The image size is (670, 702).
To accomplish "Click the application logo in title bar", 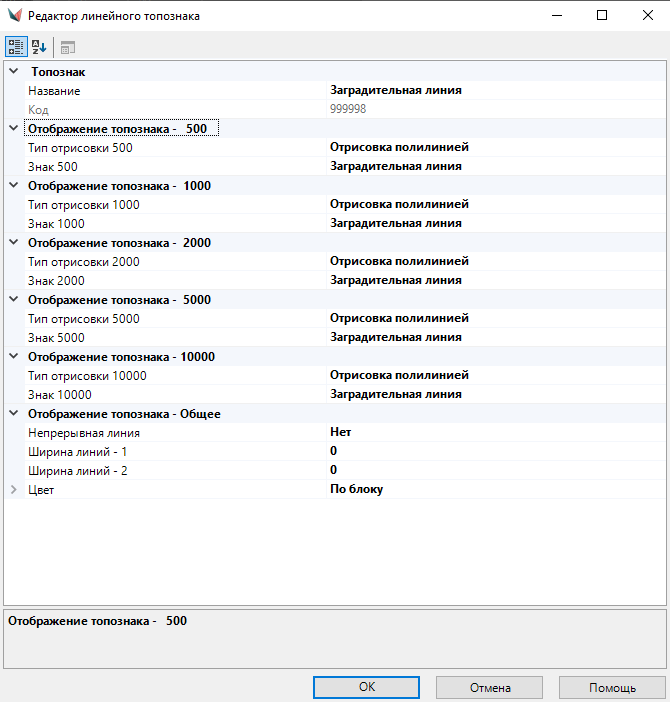I will click(x=14, y=16).
